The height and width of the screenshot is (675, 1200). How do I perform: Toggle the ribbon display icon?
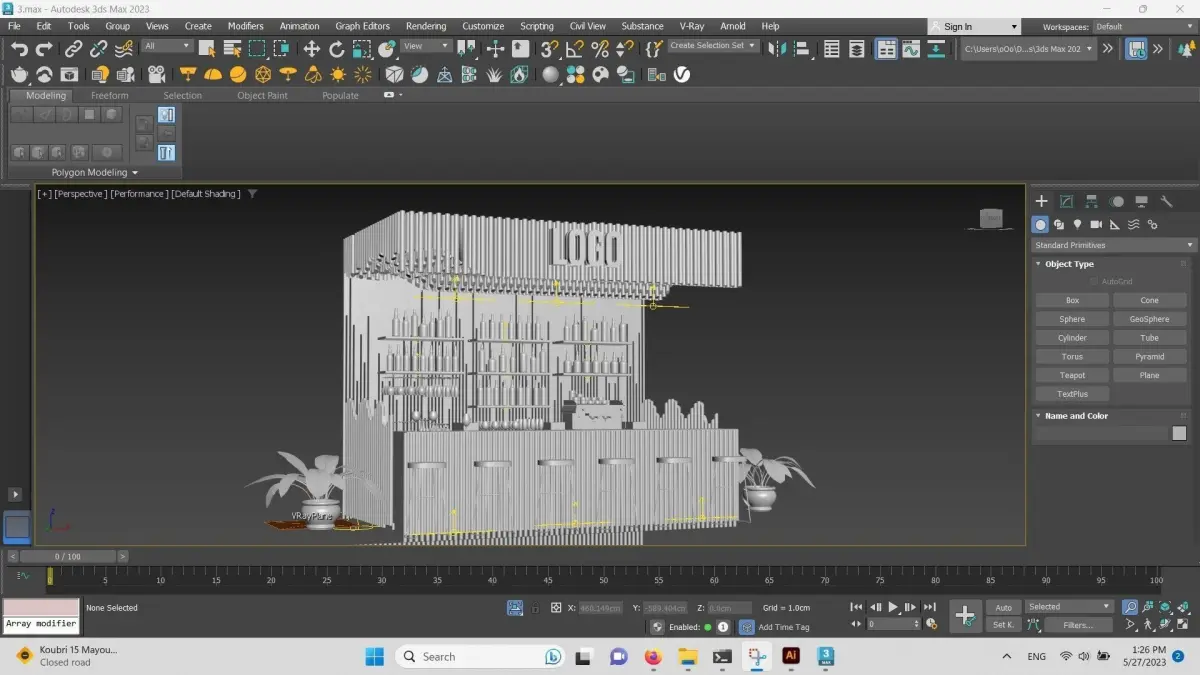886,48
